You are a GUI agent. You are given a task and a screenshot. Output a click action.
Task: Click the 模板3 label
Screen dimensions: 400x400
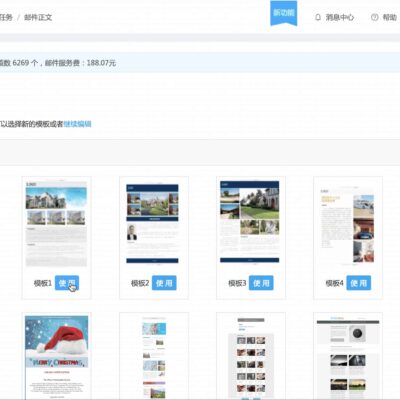237,283
